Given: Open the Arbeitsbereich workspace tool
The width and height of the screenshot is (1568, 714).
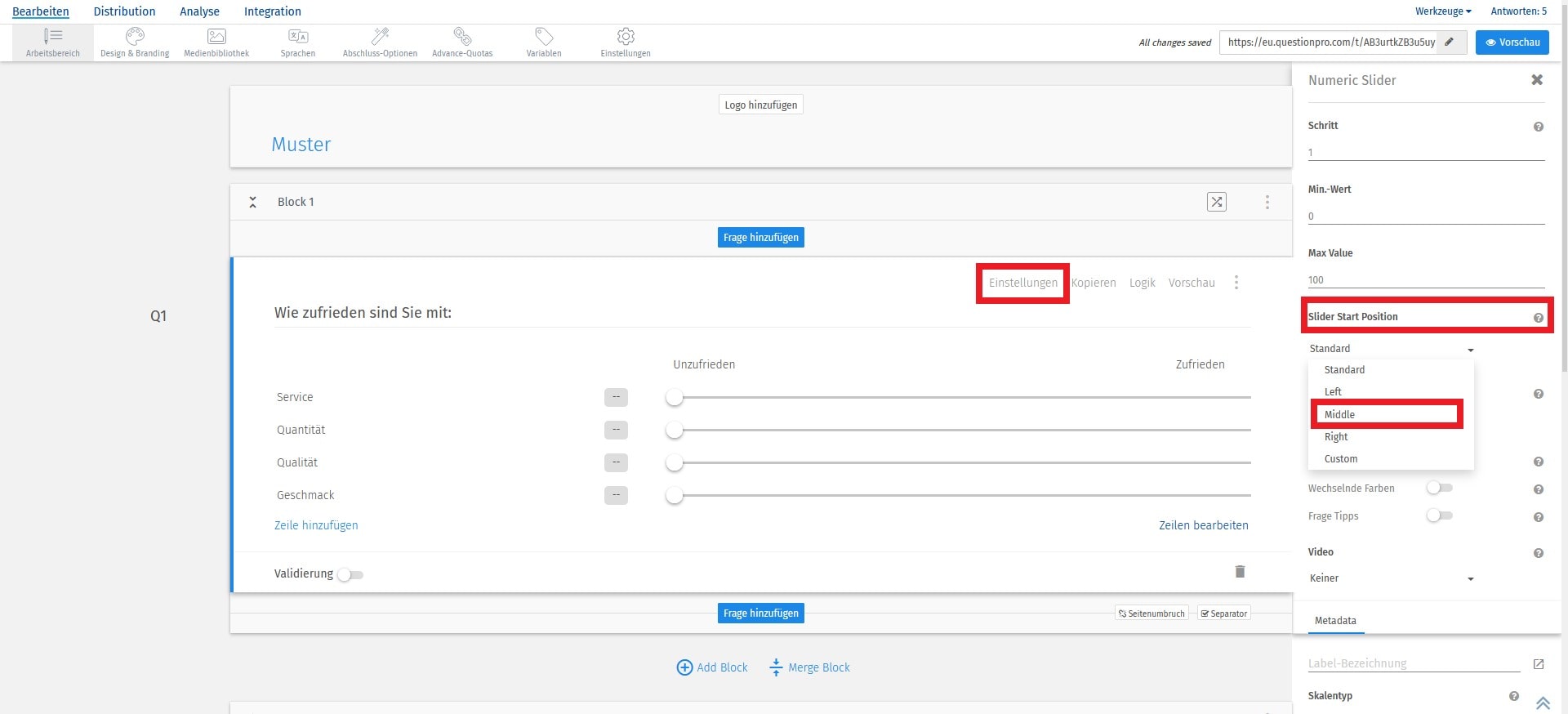Looking at the screenshot, I should coord(53,42).
